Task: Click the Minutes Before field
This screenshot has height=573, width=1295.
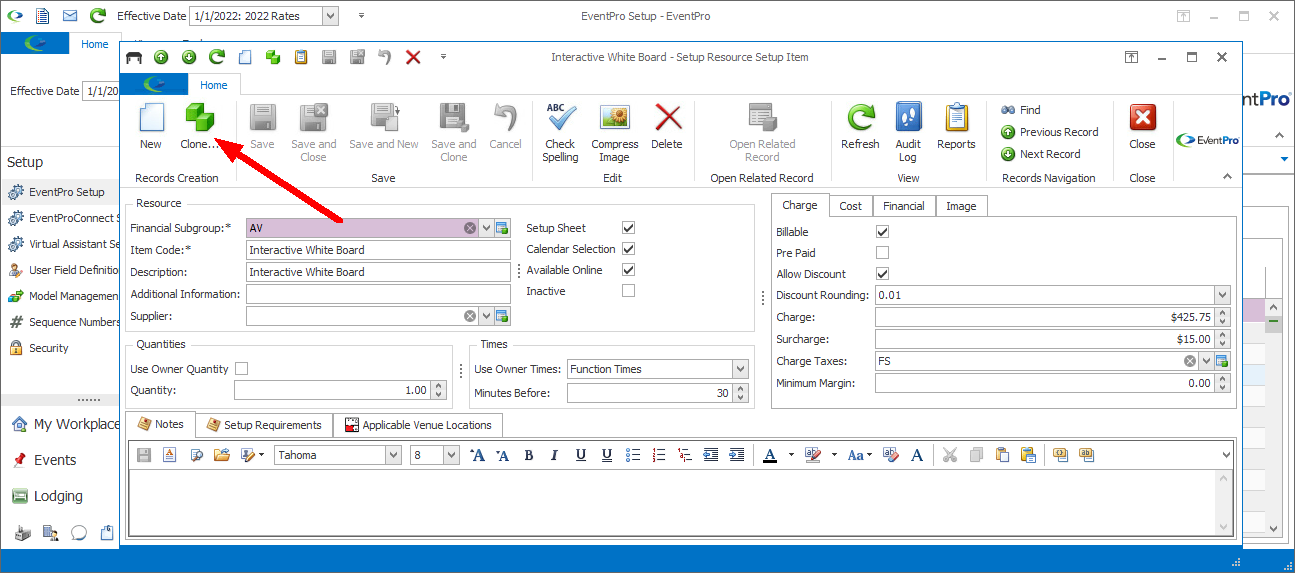Action: click(x=650, y=393)
